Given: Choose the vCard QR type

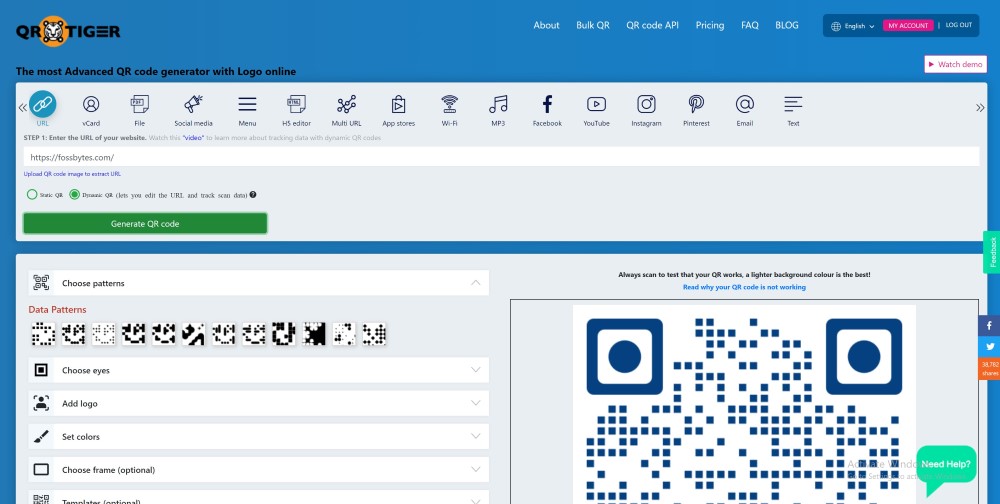Looking at the screenshot, I should [x=91, y=104].
